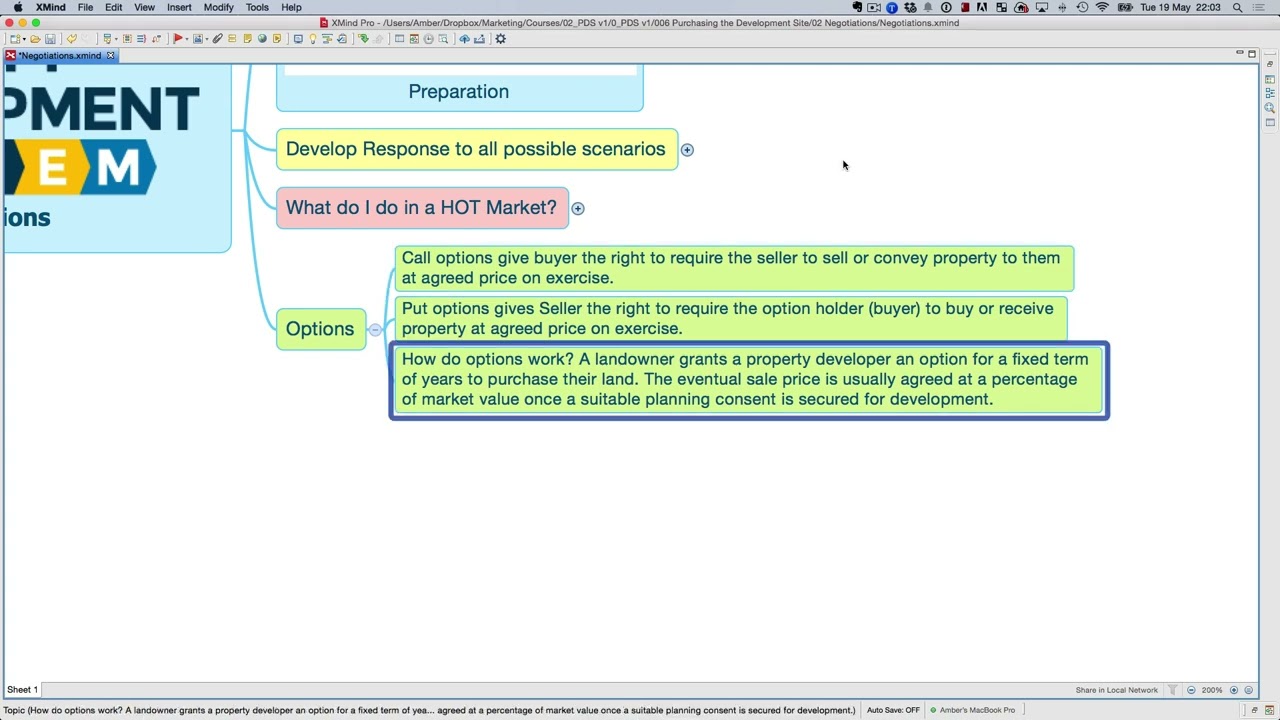Select the Put options subtopic
Image resolution: width=1280 pixels, height=720 pixels.
[x=731, y=319]
